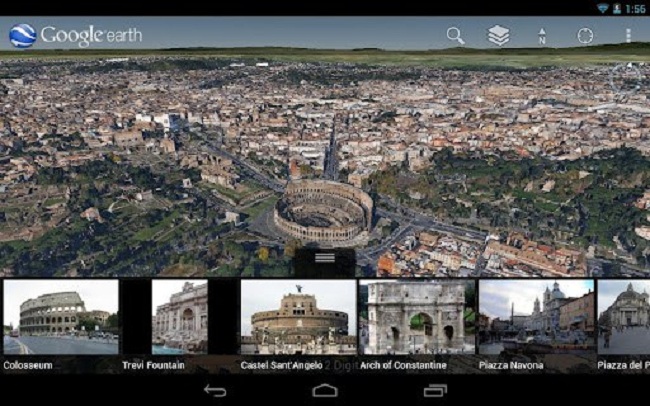Collapse the gallery drawer handle
The height and width of the screenshot is (406, 650).
tap(324, 258)
